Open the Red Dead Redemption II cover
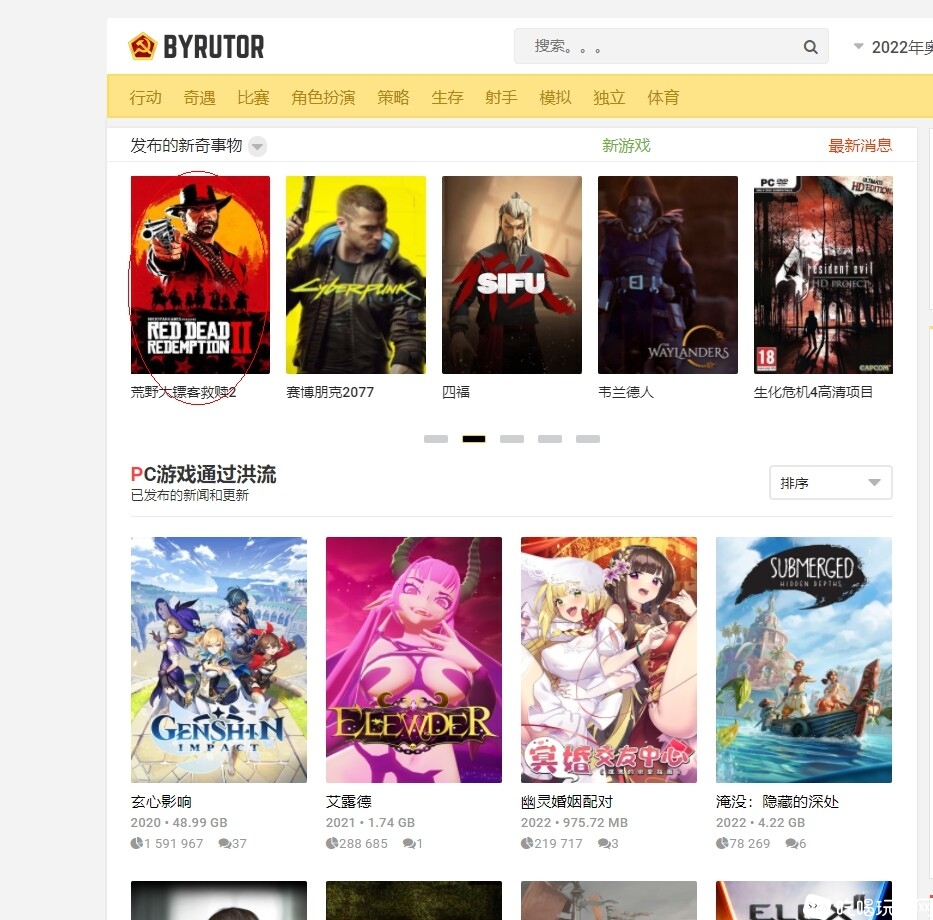Screen dimensions: 933x920 [201, 275]
